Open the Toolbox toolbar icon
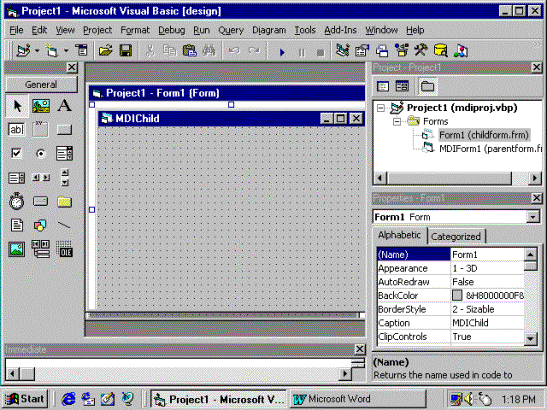Screen dimensions: 547x410 [x=421, y=51]
